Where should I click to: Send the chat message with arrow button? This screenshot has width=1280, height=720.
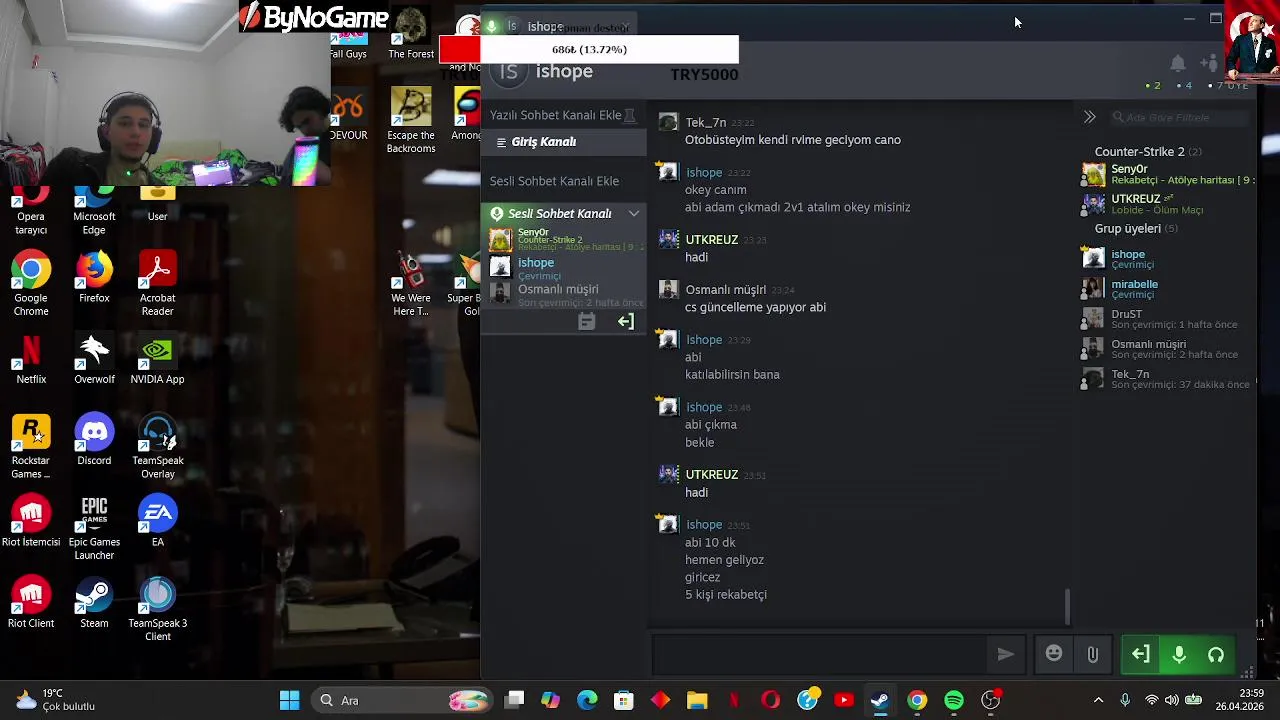[x=1005, y=654]
